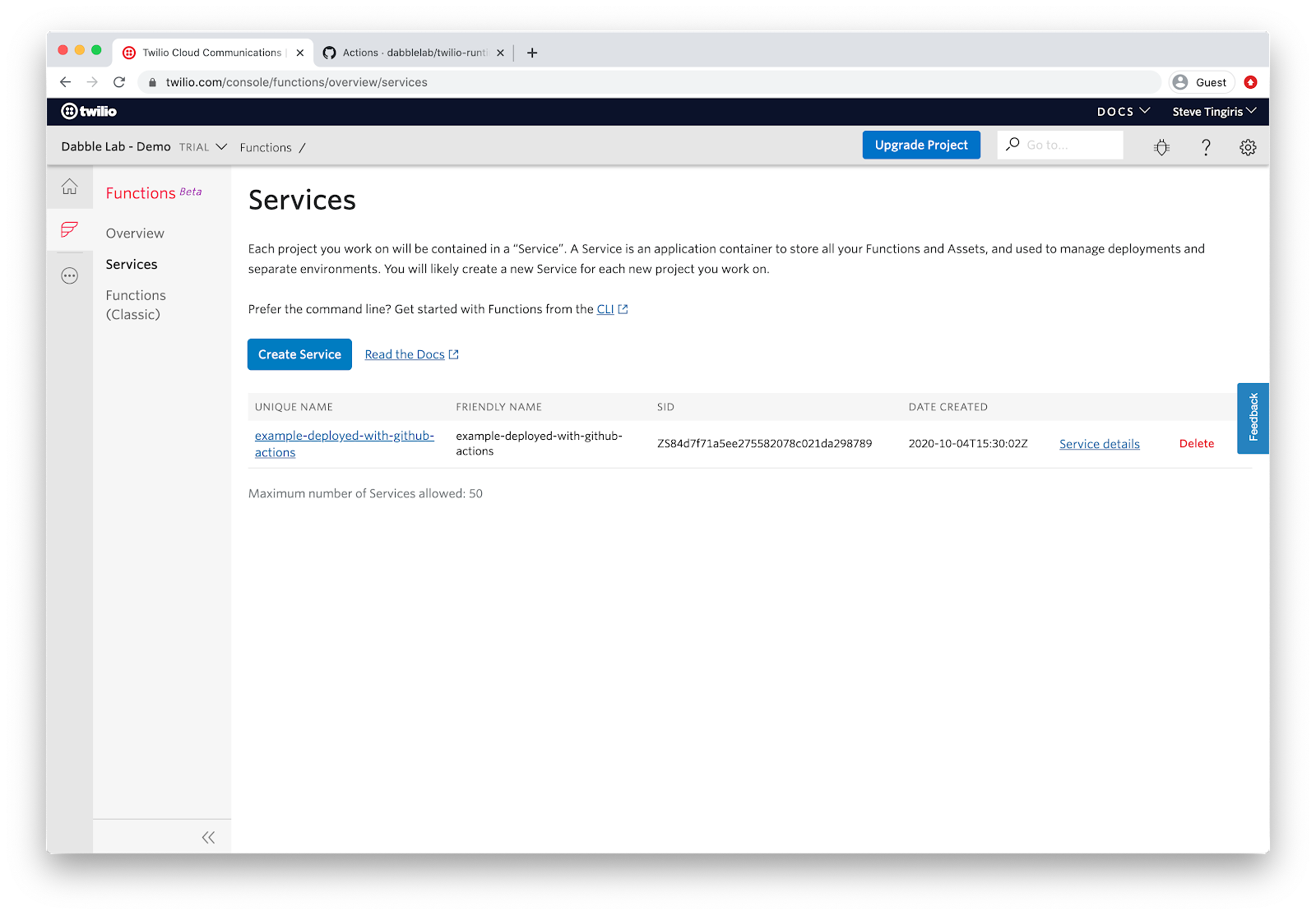
Task: Select Overview in Functions menu
Action: coord(135,233)
